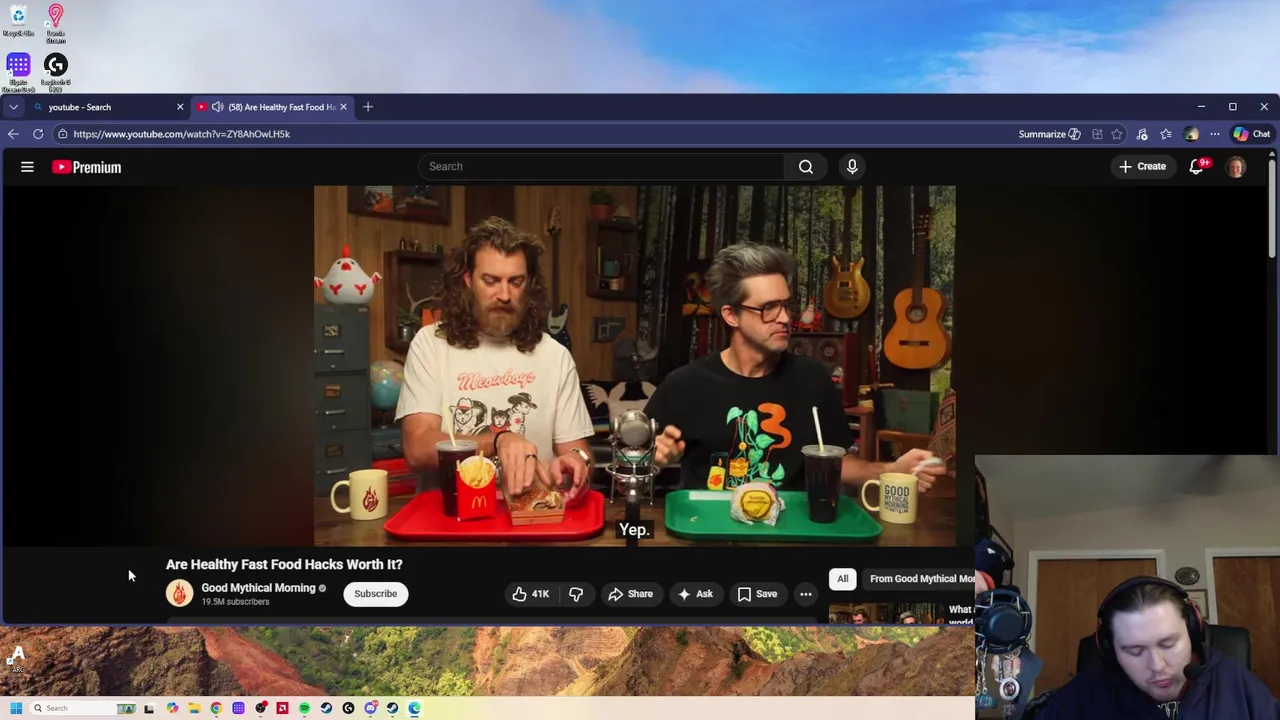Click the Ask button

click(x=695, y=594)
